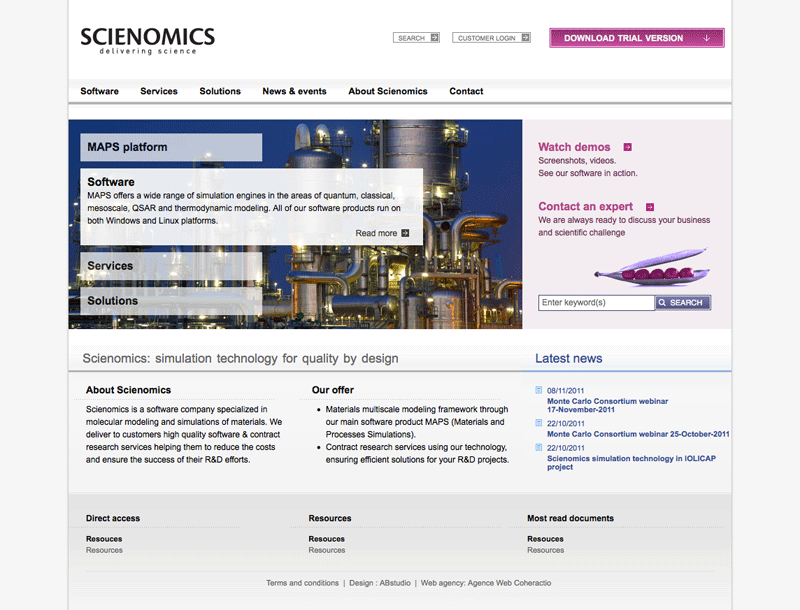Open Monte Carlo Consortium webinar 25-October-2011
Image resolution: width=800 pixels, height=610 pixels.
click(x=638, y=434)
